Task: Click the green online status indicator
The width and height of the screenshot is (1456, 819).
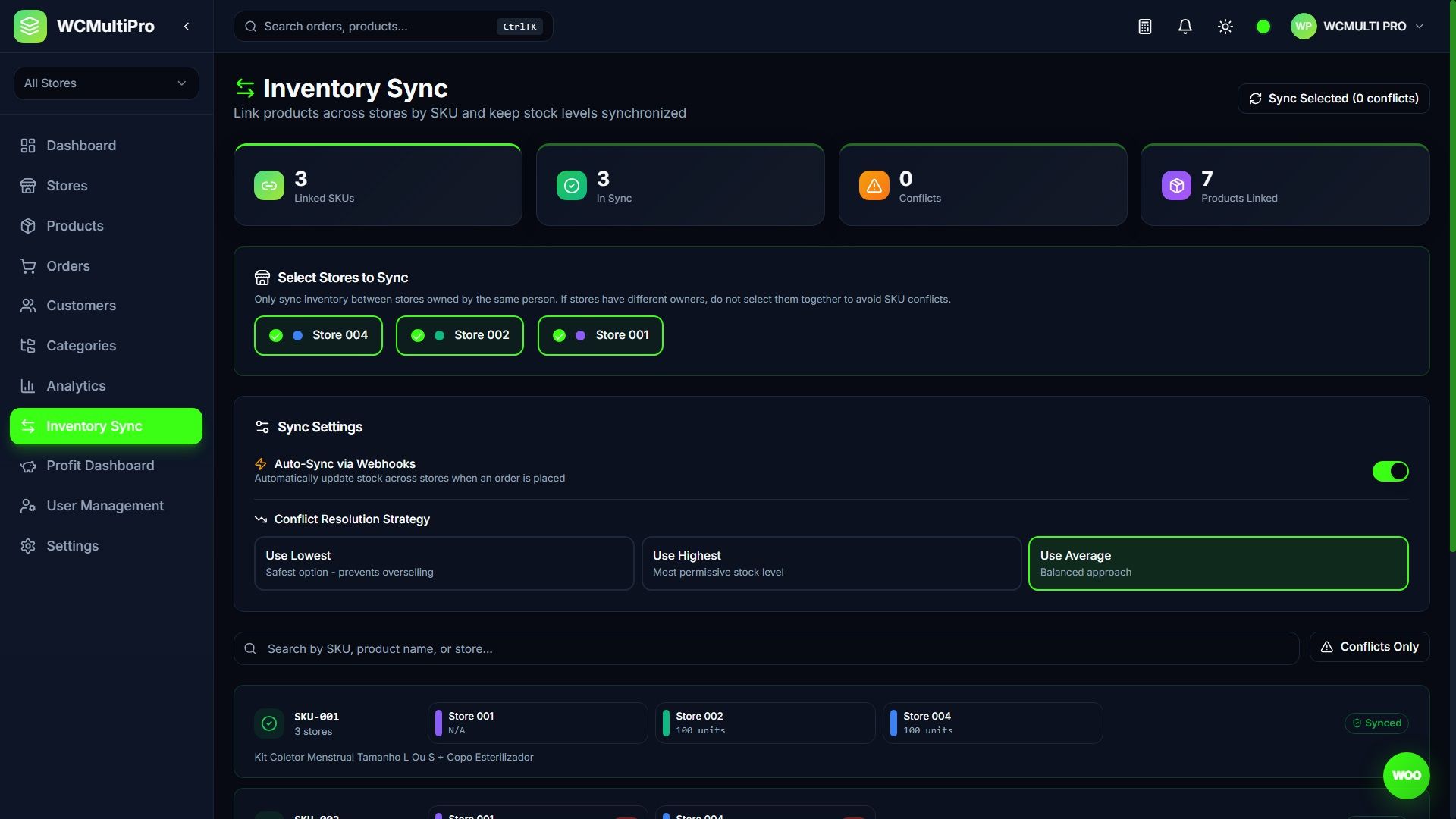Action: click(x=1263, y=27)
